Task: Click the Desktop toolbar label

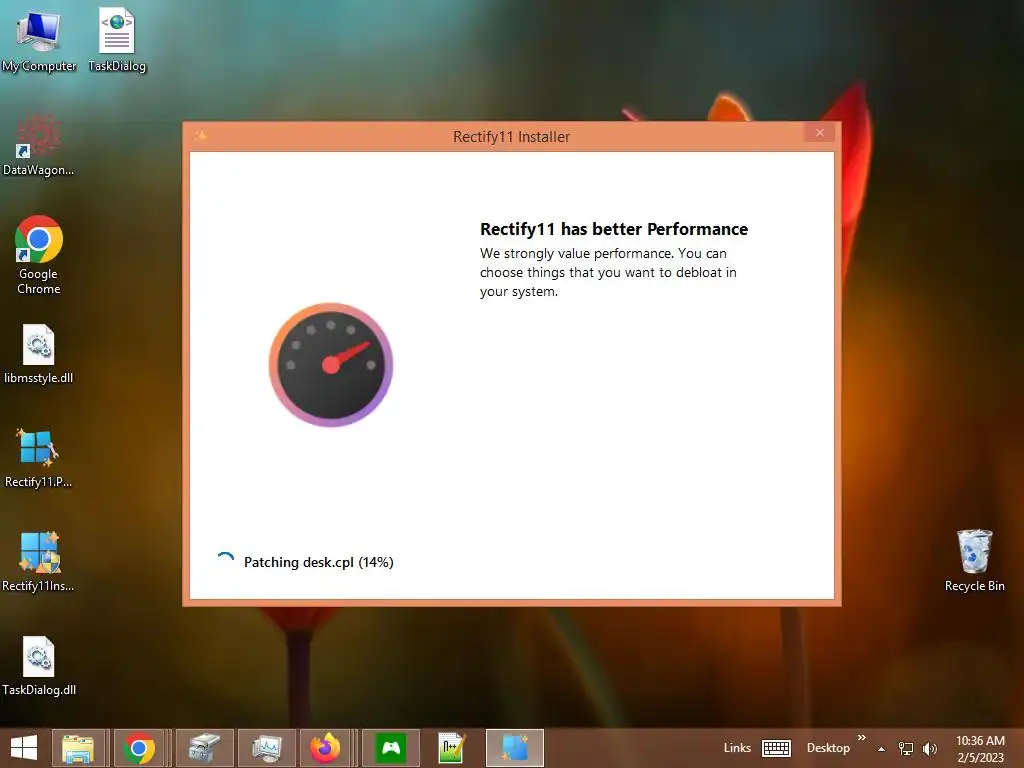Action: tap(828, 748)
